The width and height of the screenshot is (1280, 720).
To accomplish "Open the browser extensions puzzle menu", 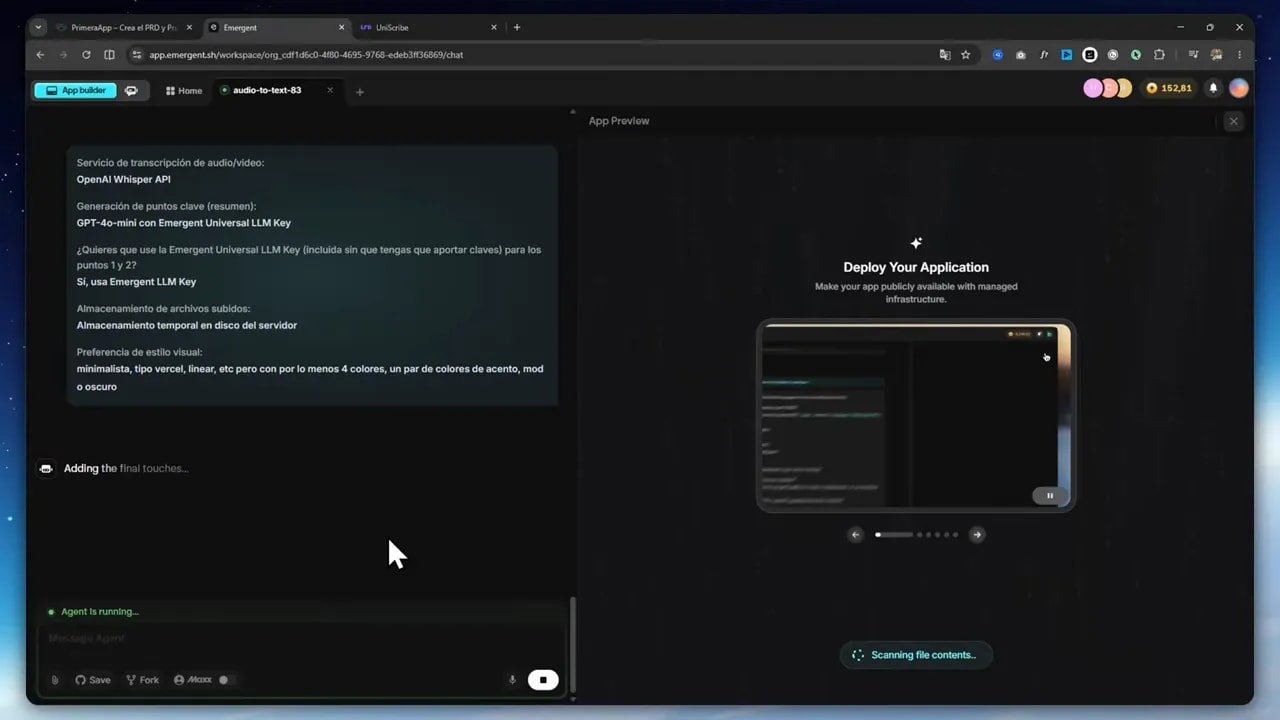I will coord(1159,55).
